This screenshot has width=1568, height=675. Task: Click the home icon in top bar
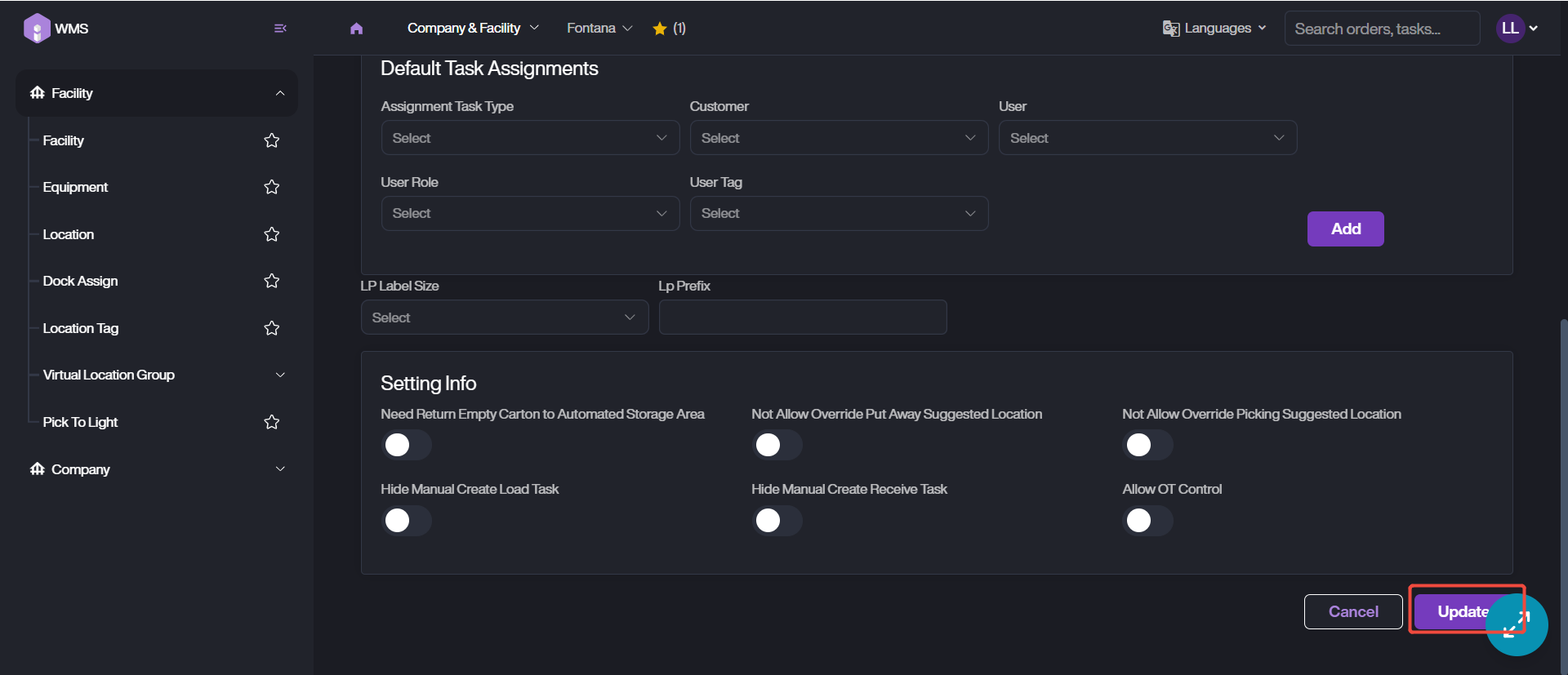click(x=356, y=29)
